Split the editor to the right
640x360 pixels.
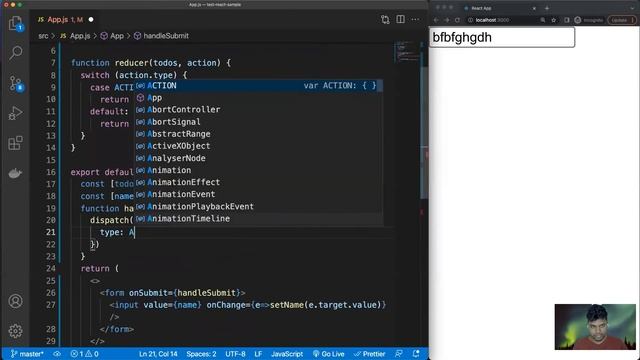coord(400,20)
